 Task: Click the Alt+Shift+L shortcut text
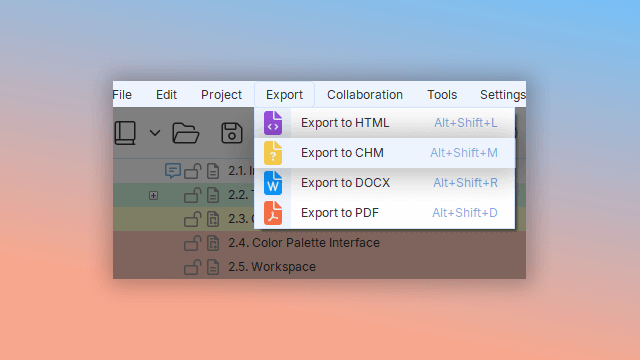(466, 123)
